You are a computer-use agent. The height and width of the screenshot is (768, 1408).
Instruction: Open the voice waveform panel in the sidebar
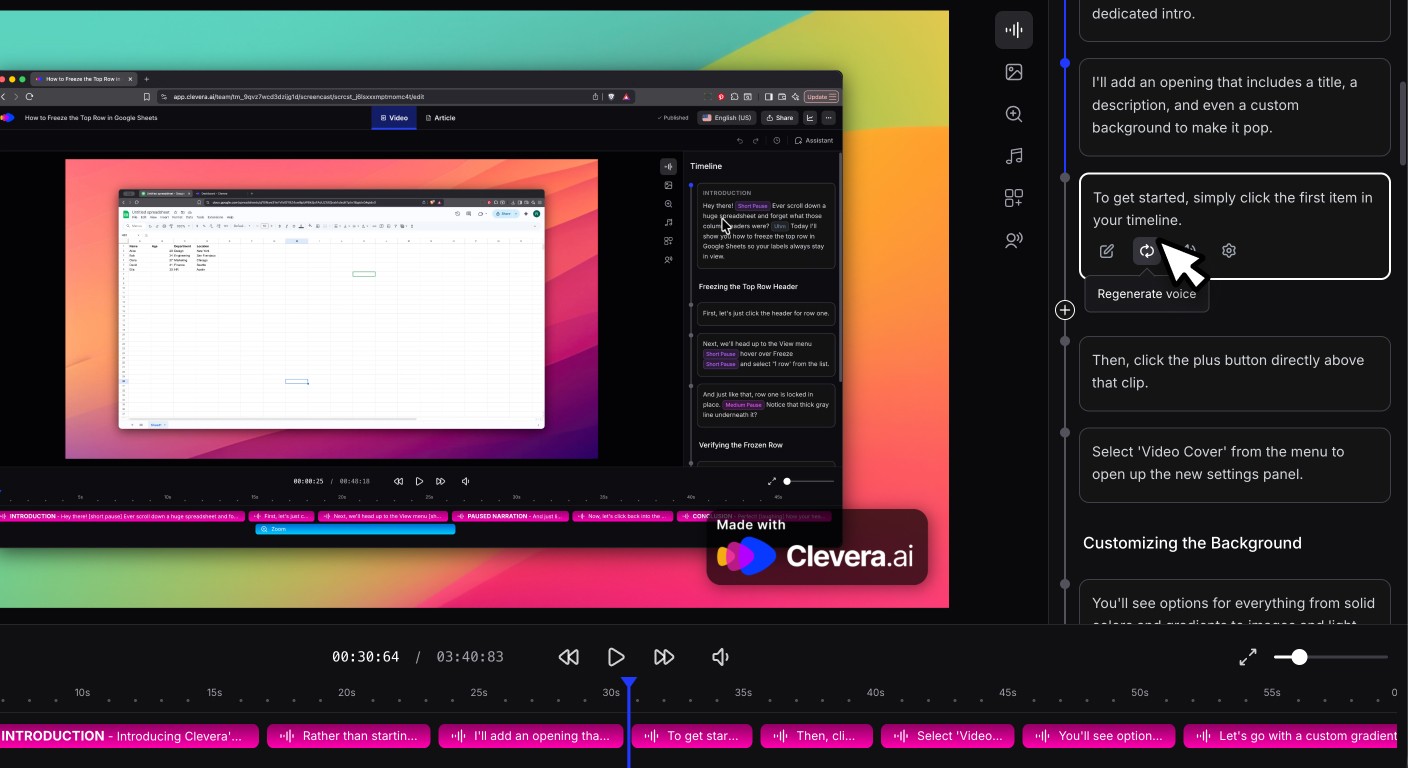1014,30
